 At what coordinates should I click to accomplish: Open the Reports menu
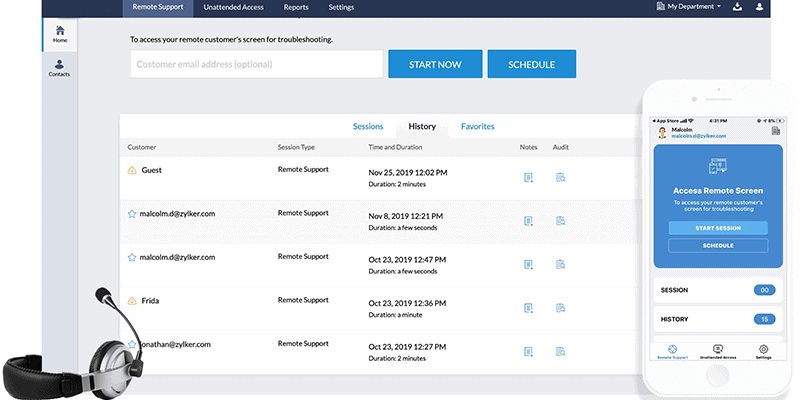point(296,7)
